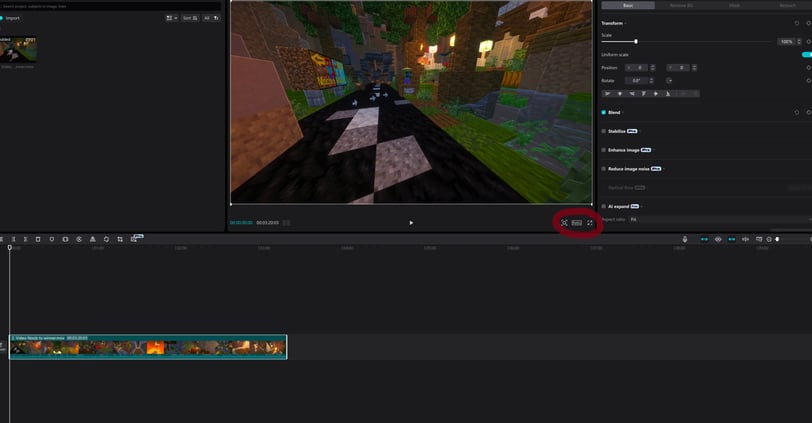Click the Pro tool icon after Crop
Screen dimensions: 812x423
[x=136, y=238]
